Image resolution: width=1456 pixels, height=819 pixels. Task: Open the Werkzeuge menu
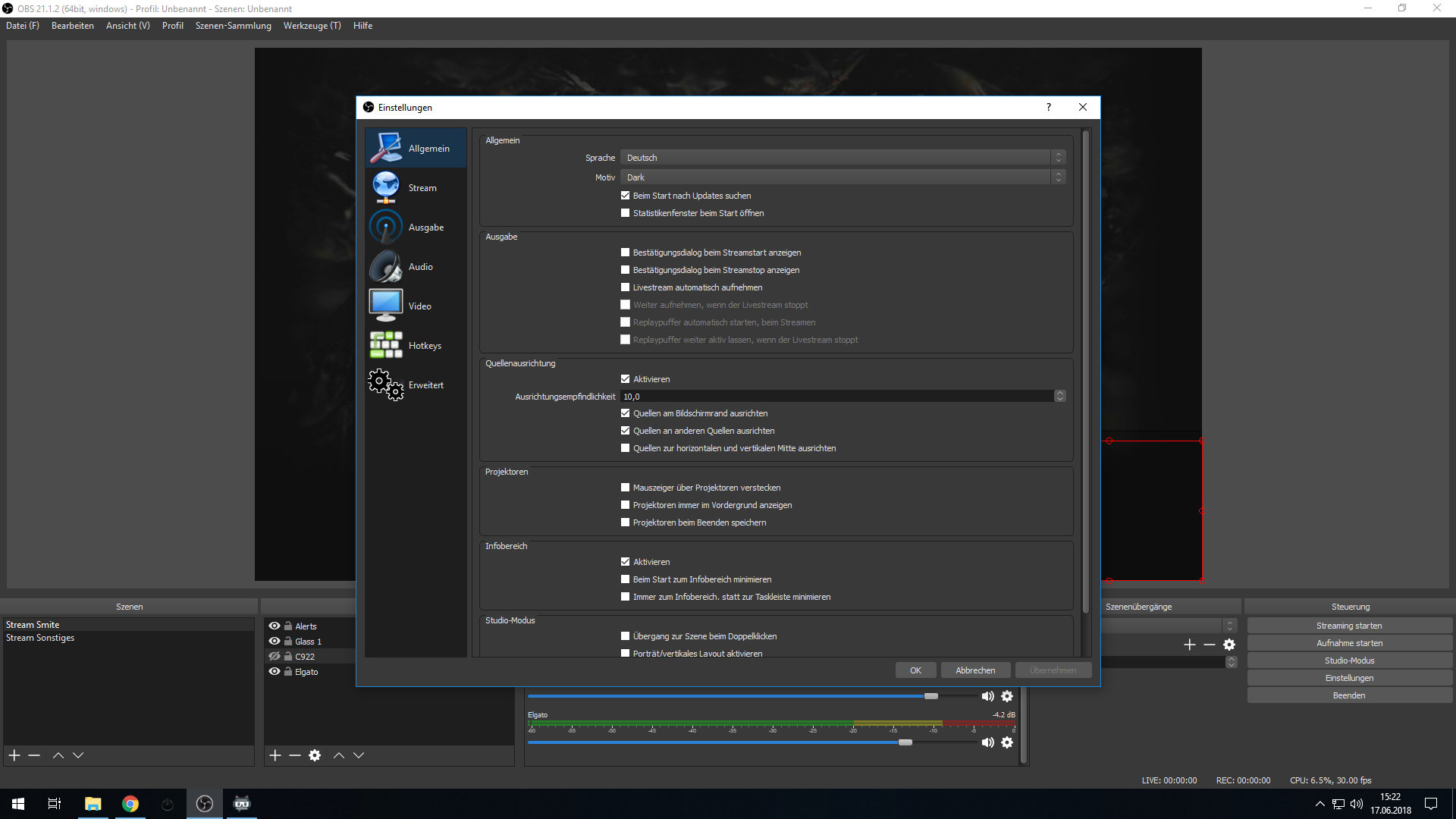(312, 26)
